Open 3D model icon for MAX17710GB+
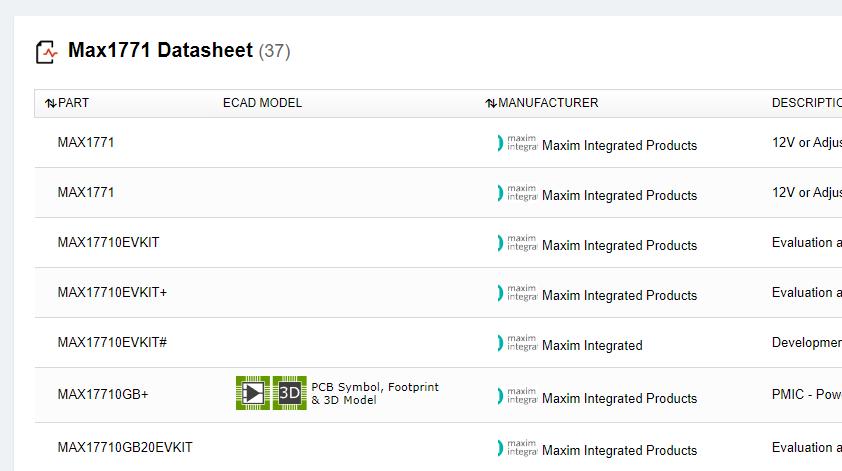Image resolution: width=842 pixels, height=471 pixels. click(289, 393)
